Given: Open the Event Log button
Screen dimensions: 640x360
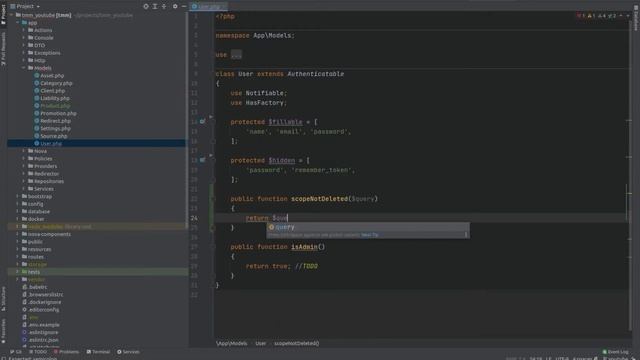Looking at the screenshot, I should (615, 351).
